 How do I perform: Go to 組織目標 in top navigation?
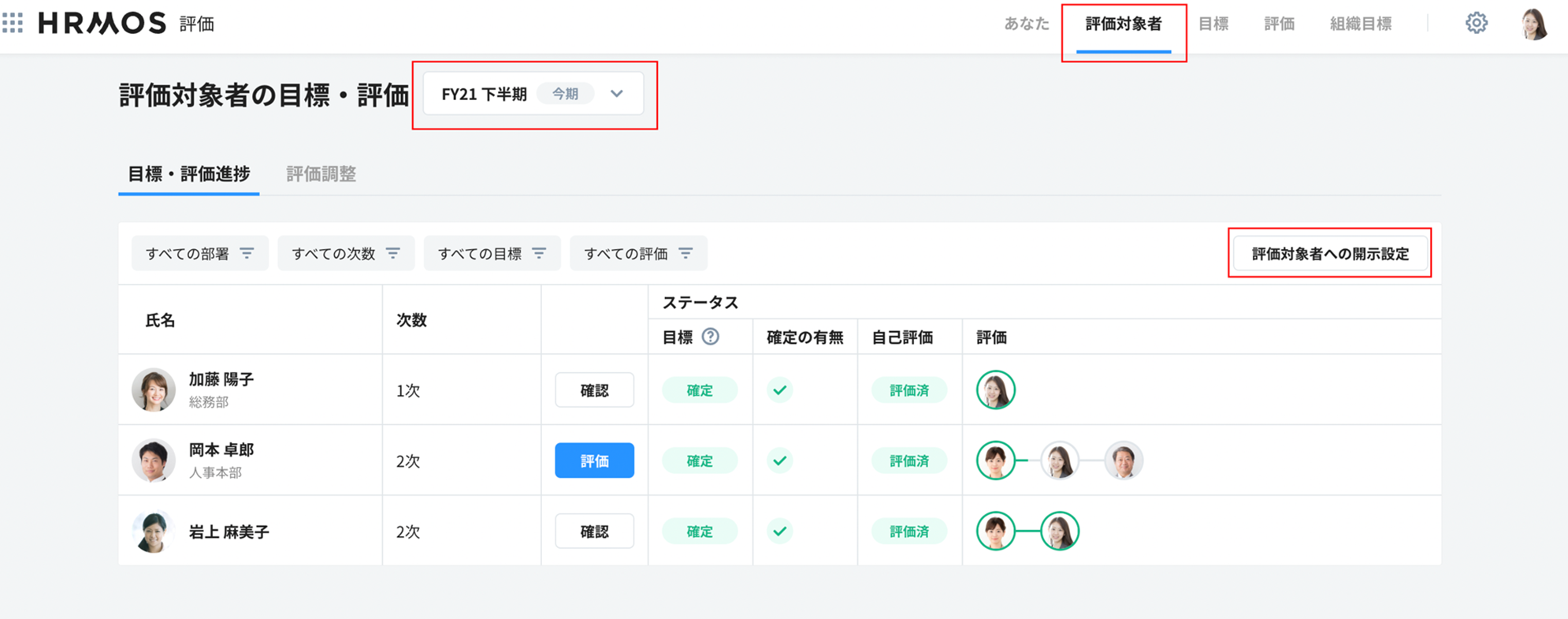tap(1360, 24)
